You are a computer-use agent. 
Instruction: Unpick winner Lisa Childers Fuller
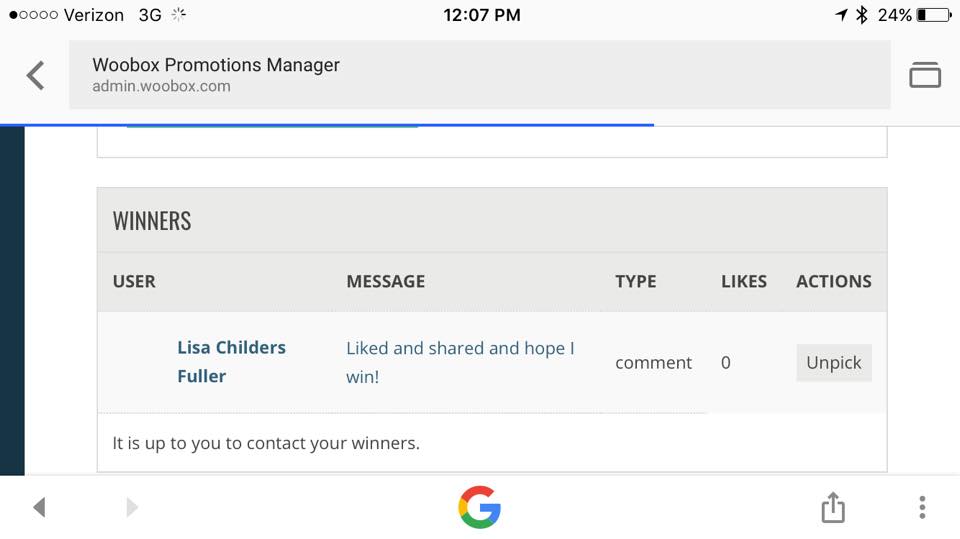coord(833,363)
